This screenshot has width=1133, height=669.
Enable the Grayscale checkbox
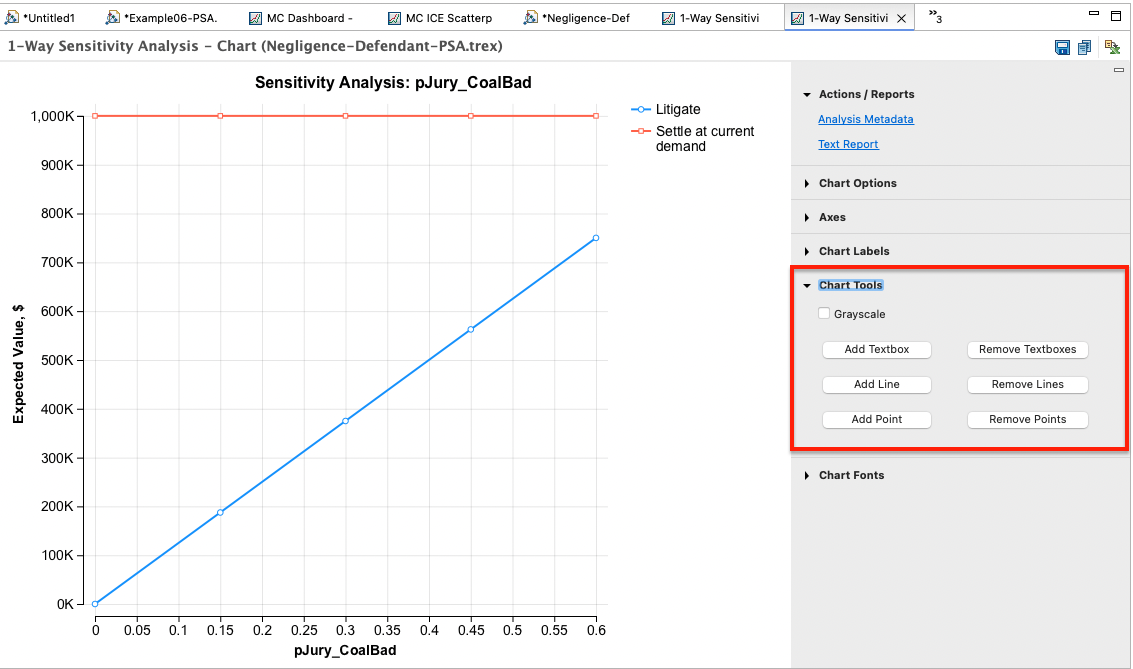pyautogui.click(x=824, y=314)
